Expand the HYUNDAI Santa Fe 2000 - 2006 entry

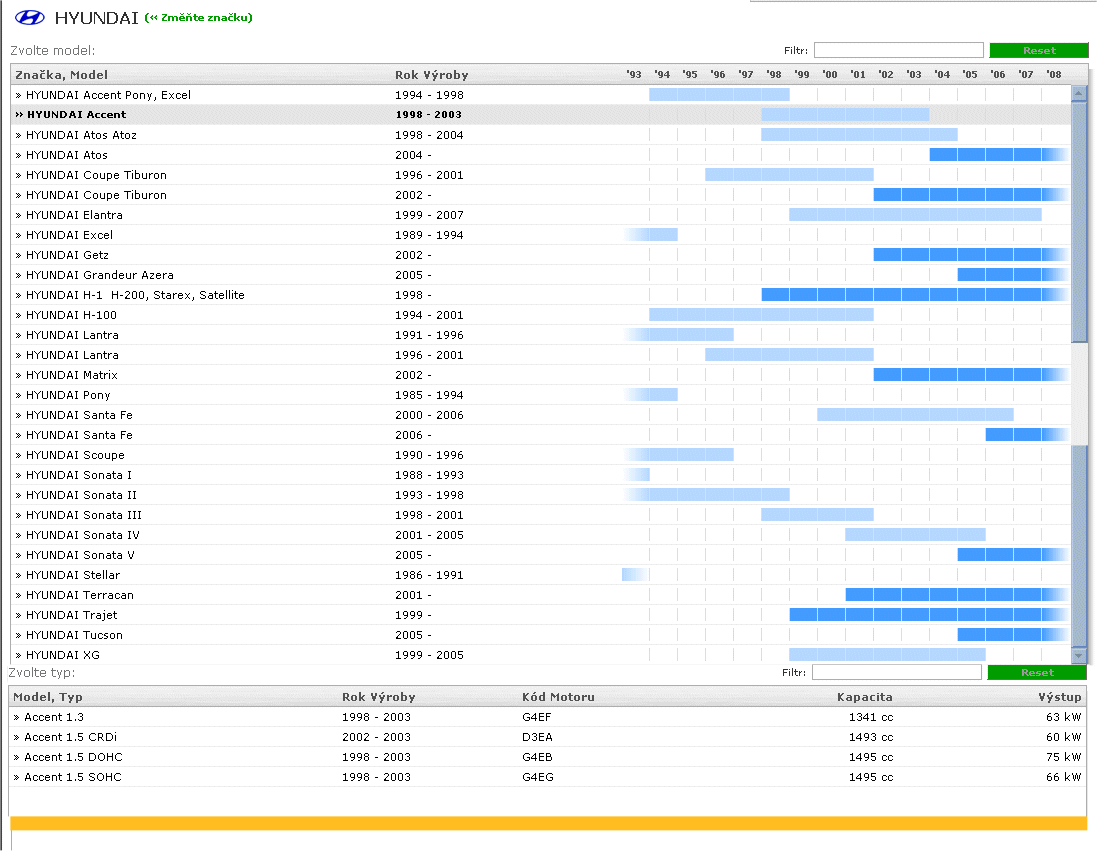[x=79, y=415]
